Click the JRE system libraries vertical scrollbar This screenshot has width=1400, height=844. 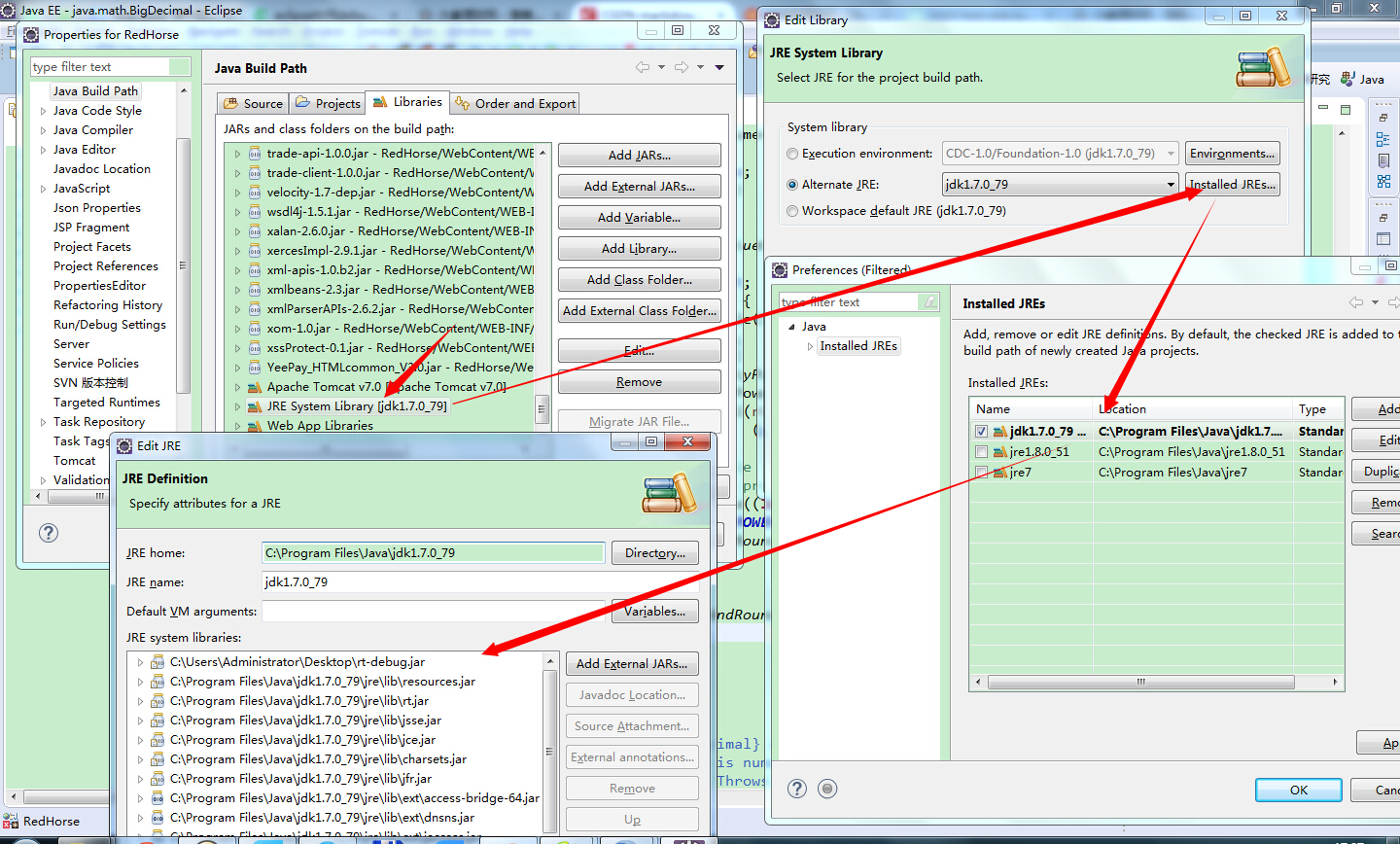click(x=549, y=744)
